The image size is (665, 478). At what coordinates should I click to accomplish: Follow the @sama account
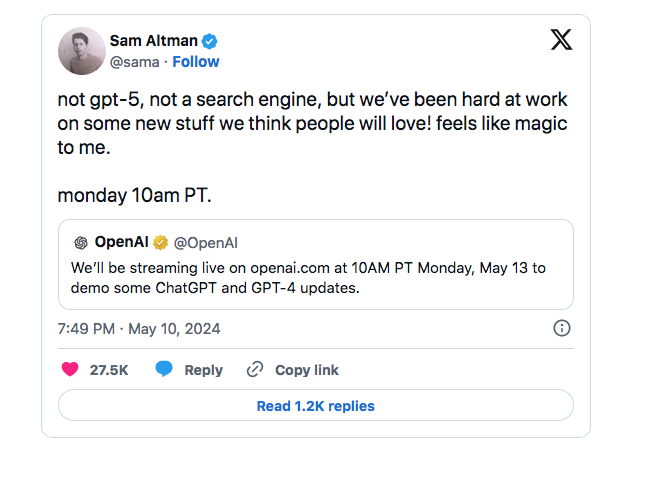tap(196, 62)
